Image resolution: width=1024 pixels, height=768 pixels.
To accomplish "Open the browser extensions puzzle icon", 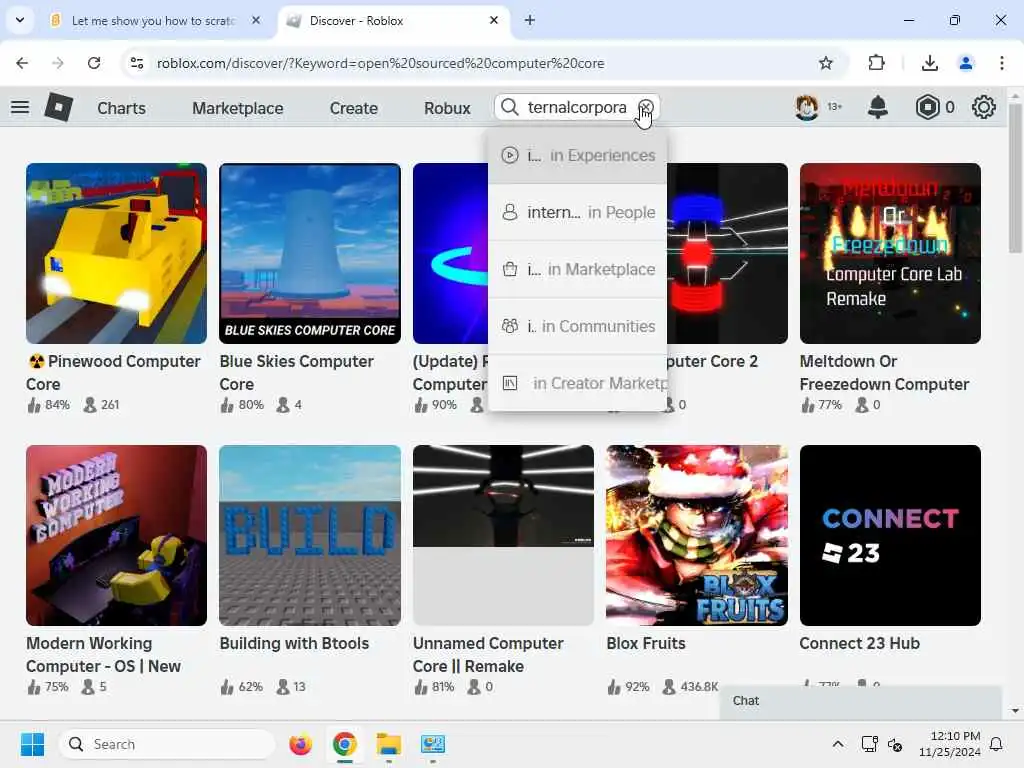I will 876,63.
